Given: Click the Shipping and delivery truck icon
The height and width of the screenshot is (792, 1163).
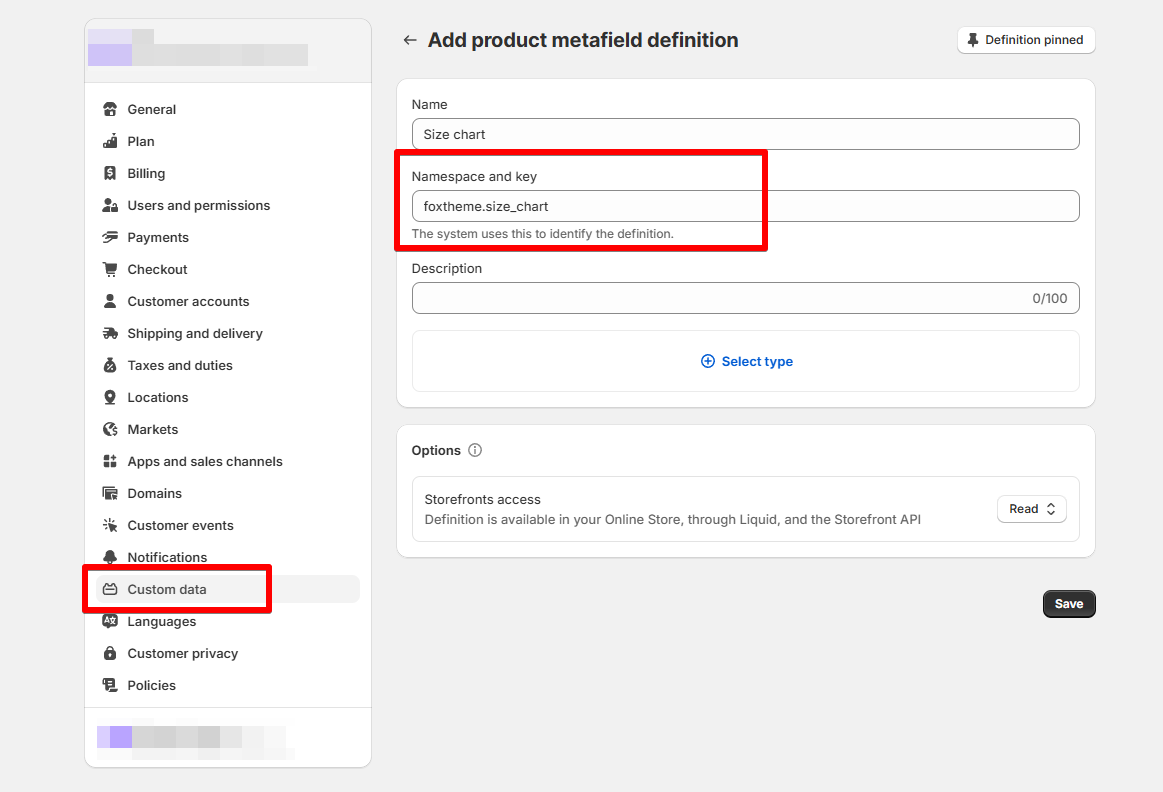Looking at the screenshot, I should point(110,334).
